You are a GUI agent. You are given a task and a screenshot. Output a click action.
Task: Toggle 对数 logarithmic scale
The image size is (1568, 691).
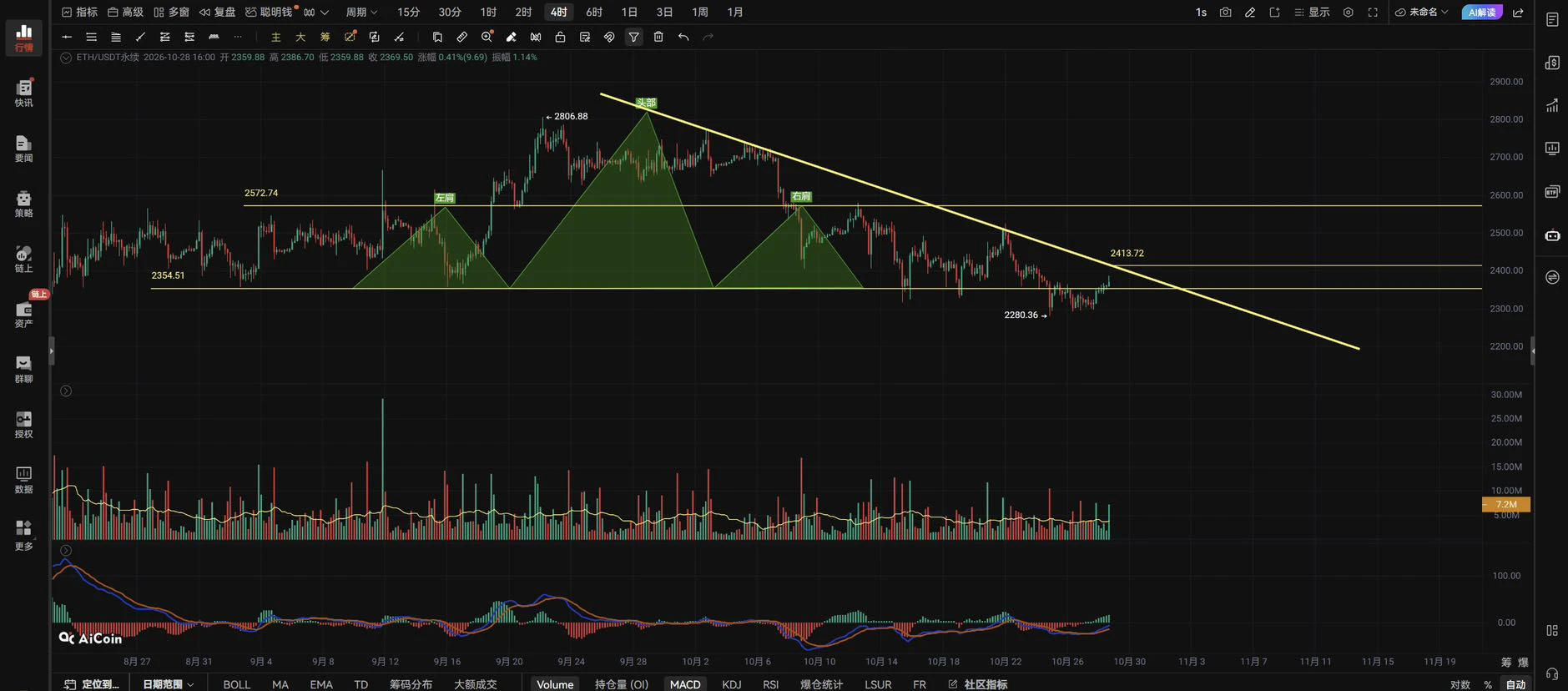pyautogui.click(x=1460, y=684)
